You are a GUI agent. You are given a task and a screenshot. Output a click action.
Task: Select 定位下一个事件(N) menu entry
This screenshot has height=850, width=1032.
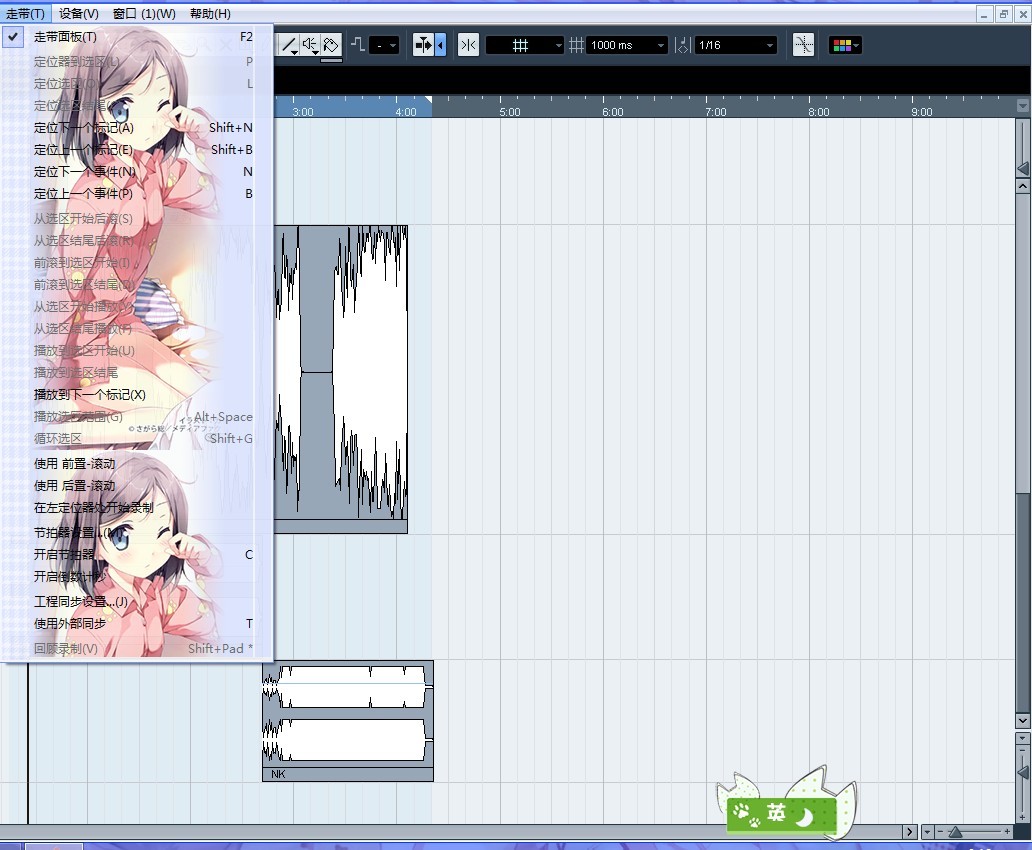(137, 172)
